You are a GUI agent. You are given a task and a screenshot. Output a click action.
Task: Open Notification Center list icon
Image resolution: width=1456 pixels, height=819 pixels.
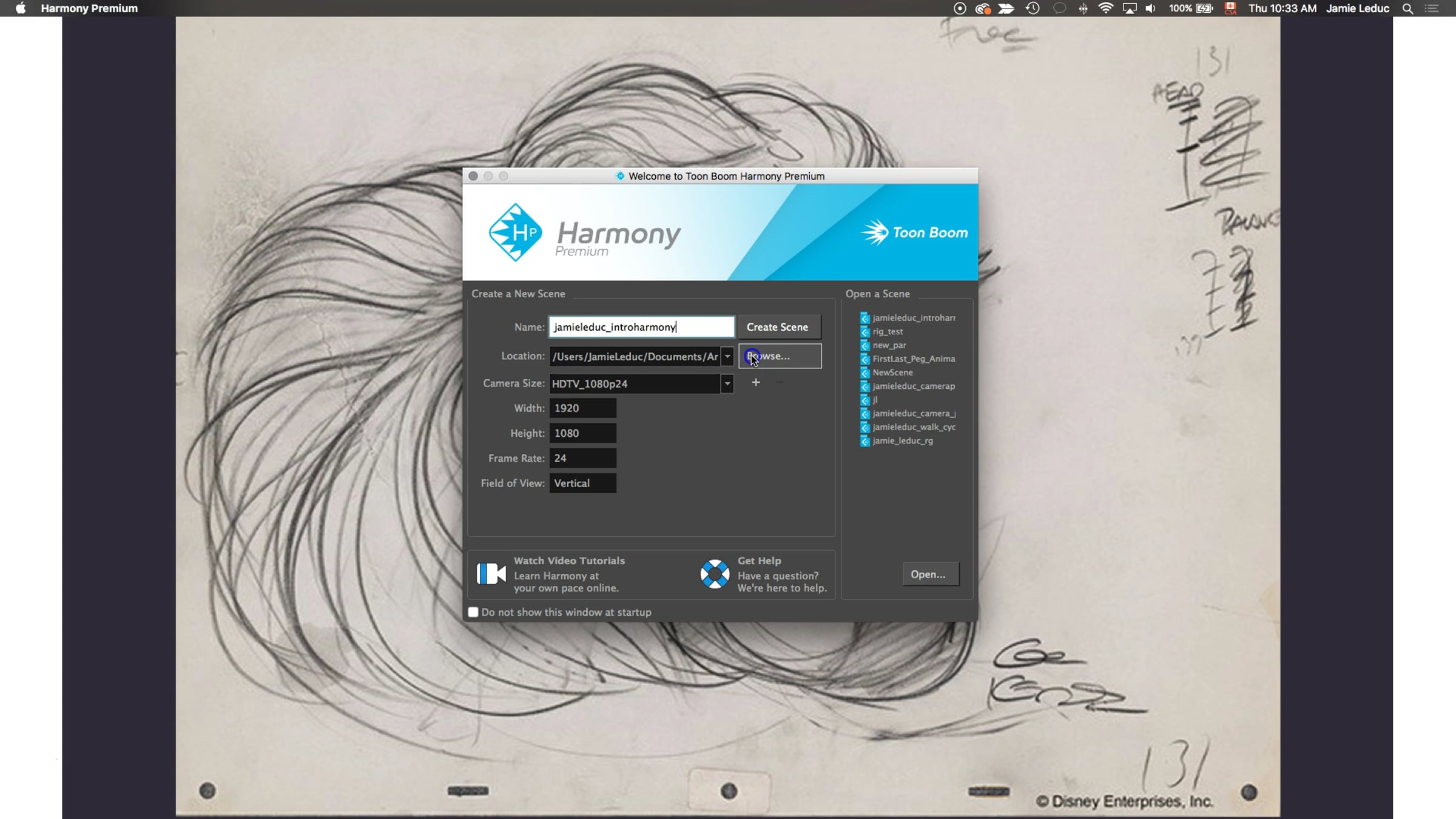1432,8
